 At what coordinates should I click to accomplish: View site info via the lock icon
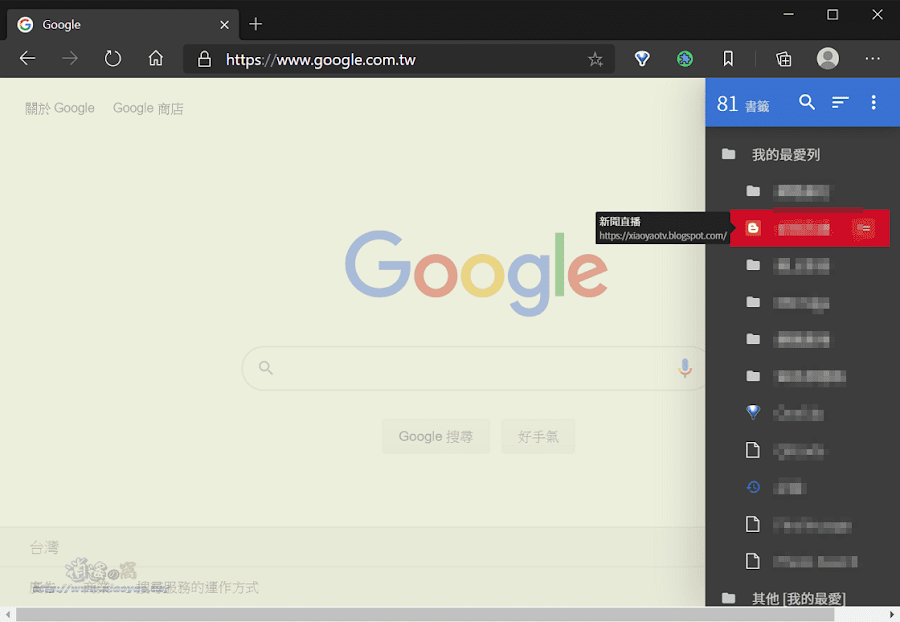tap(204, 59)
